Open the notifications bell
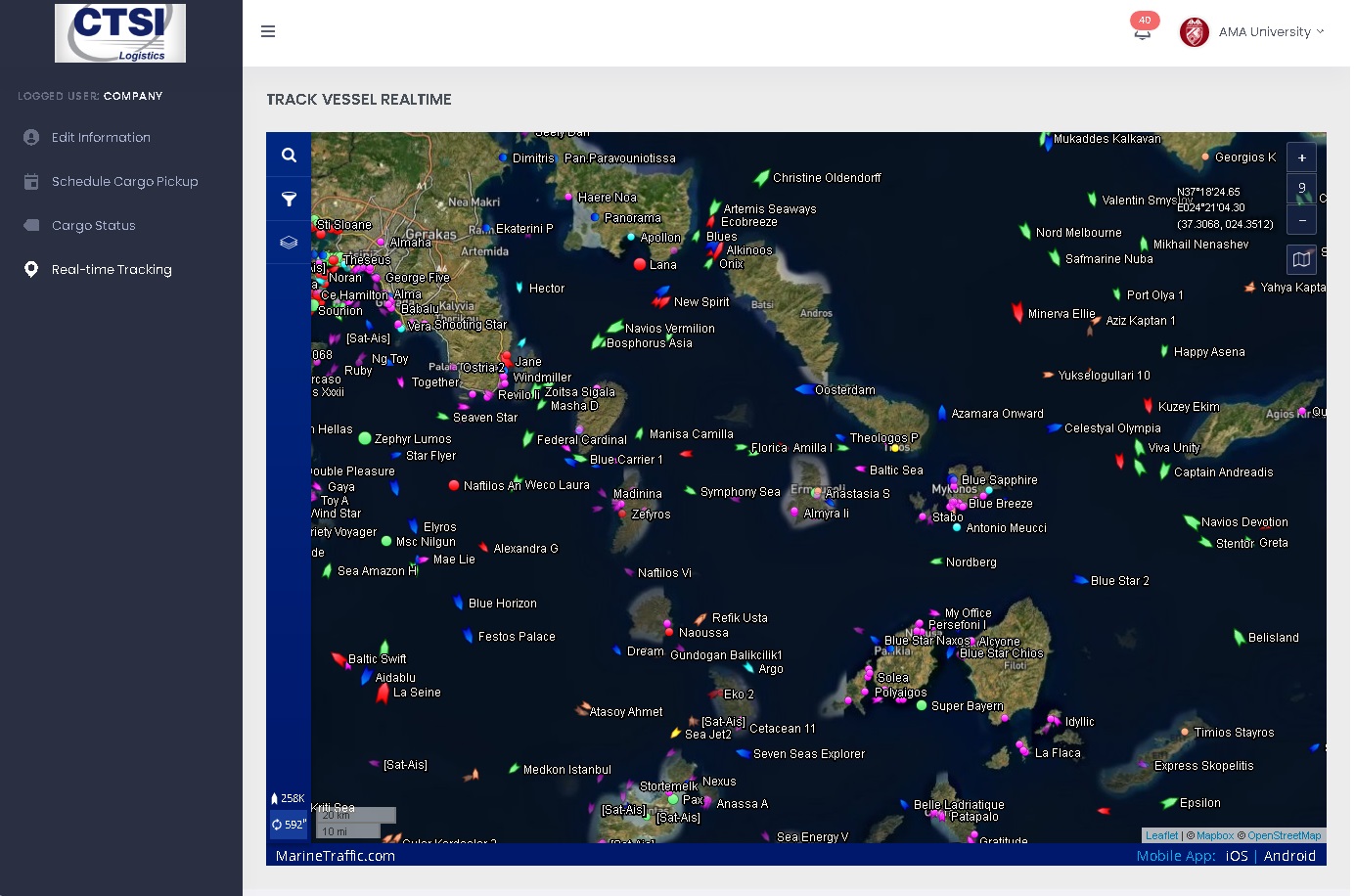 tap(1142, 32)
